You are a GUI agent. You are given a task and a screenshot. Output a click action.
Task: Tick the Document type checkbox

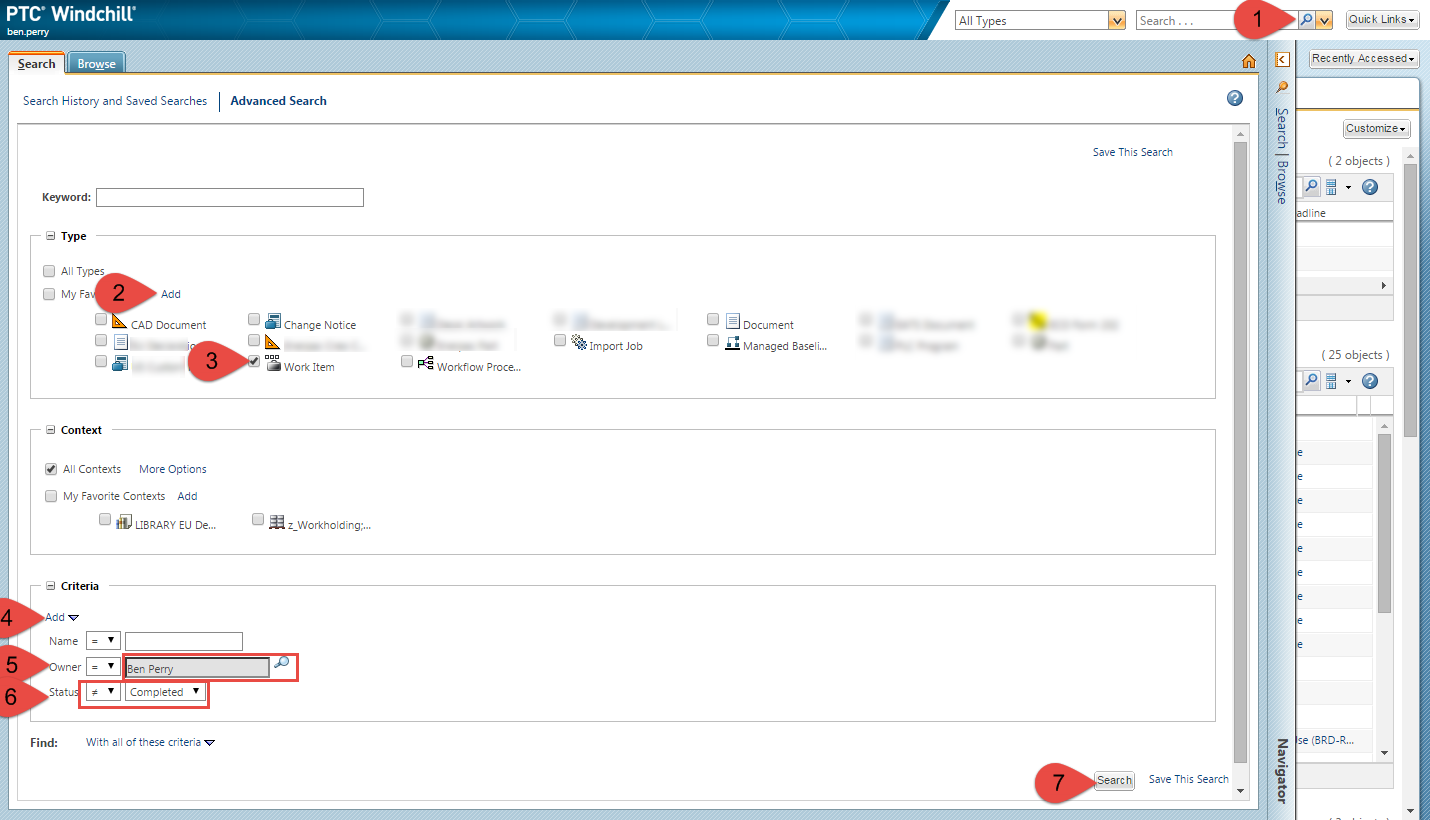[x=713, y=319]
